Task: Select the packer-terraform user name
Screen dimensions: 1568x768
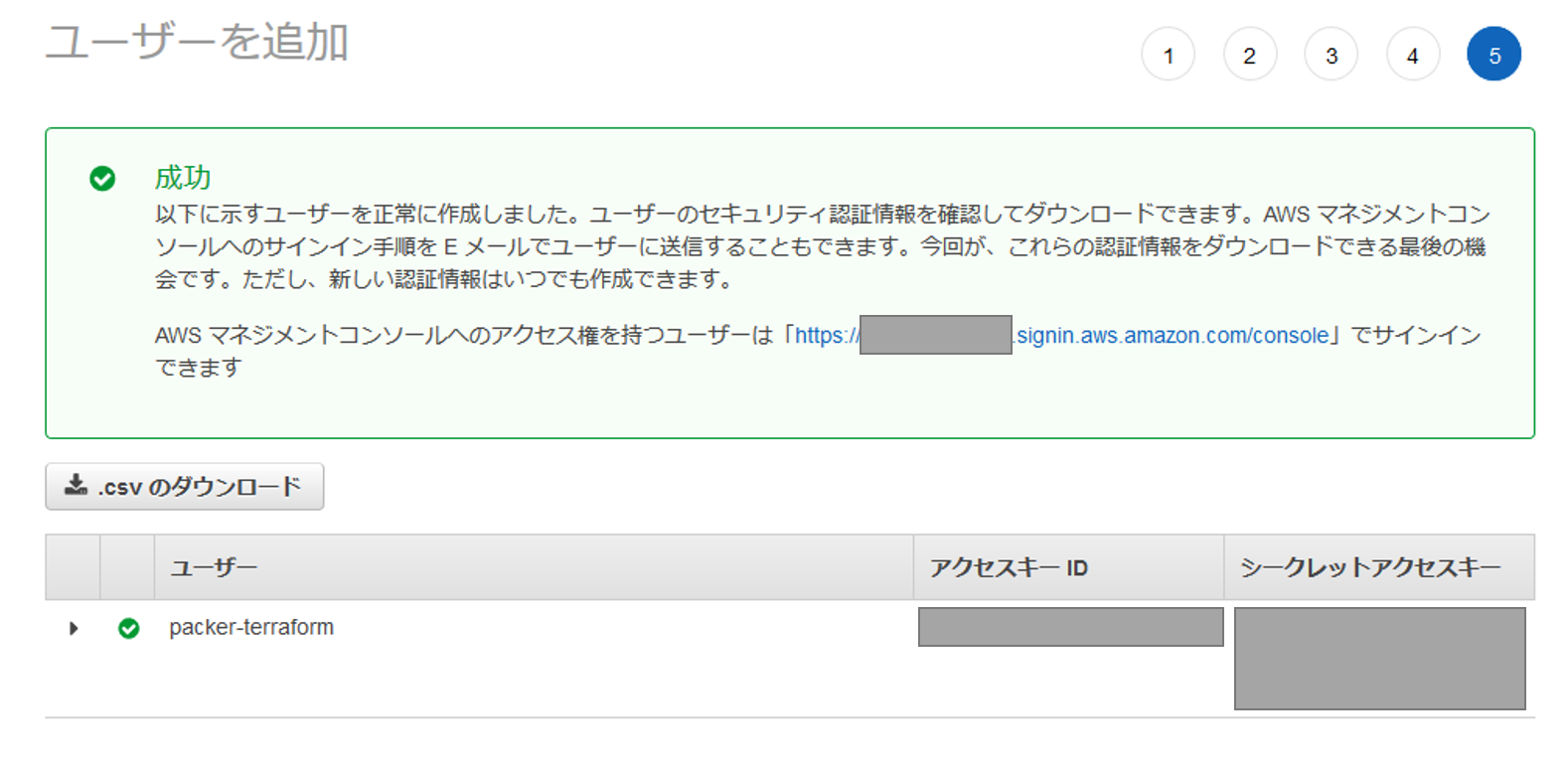Action: pos(251,628)
